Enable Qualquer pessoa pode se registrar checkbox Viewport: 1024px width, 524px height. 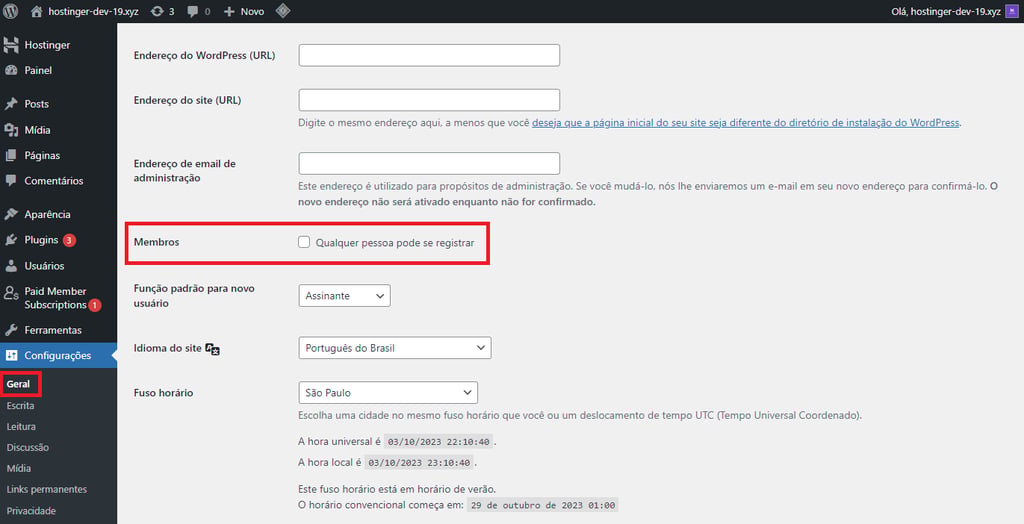click(304, 242)
